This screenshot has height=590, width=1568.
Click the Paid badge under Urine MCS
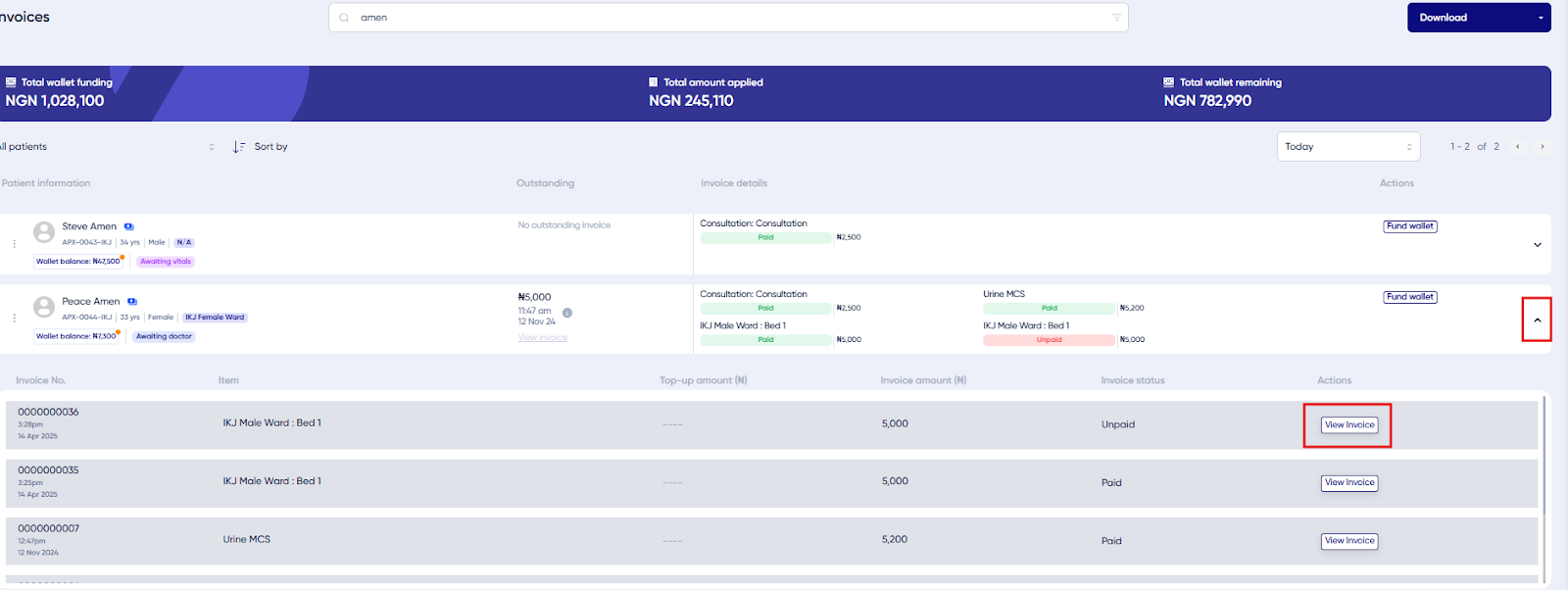coord(1049,308)
